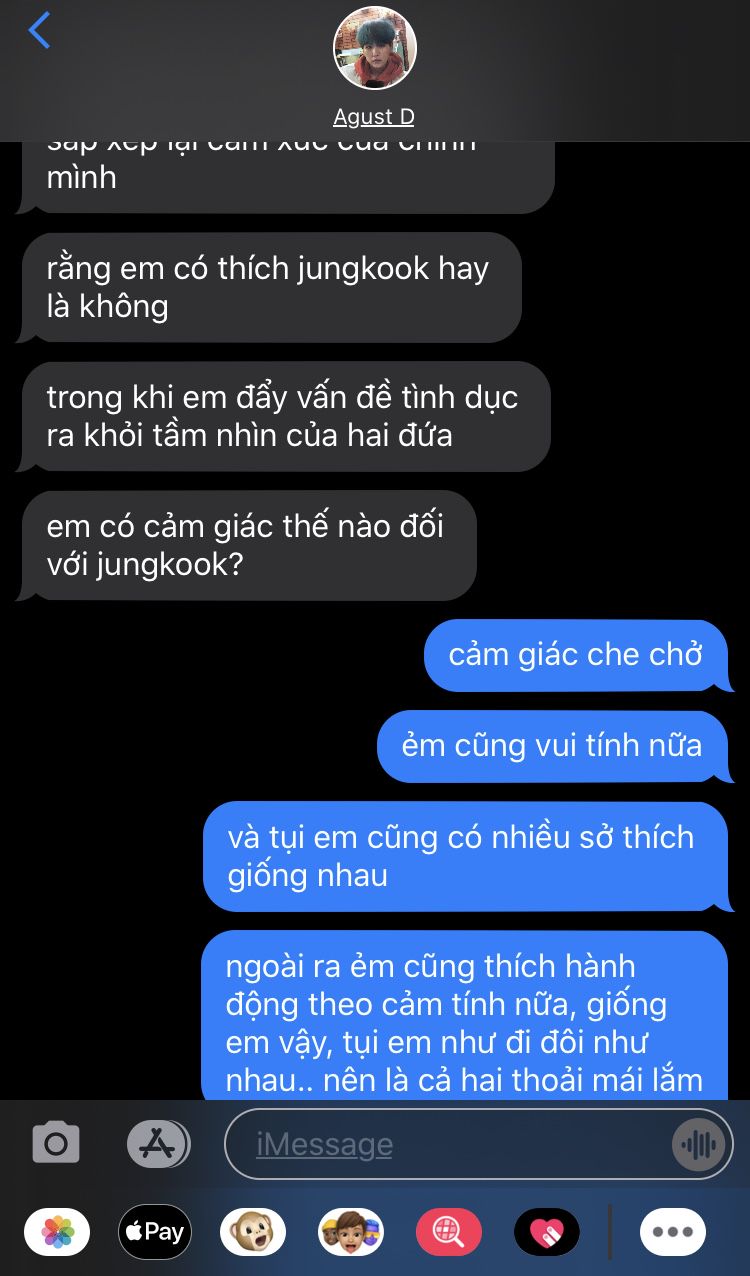Open the Digital Touch heart app
750x1276 pixels.
(547, 1232)
